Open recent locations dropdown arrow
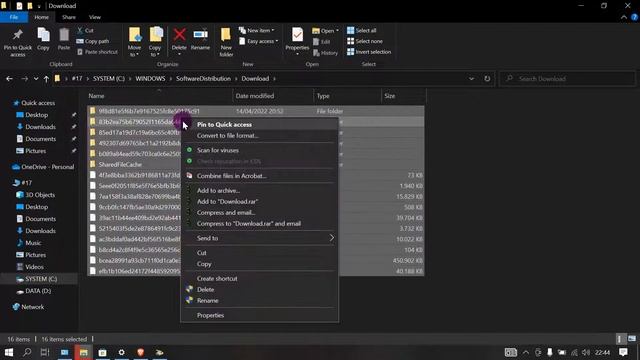Viewport: 640px width, 360px height. click(36, 78)
